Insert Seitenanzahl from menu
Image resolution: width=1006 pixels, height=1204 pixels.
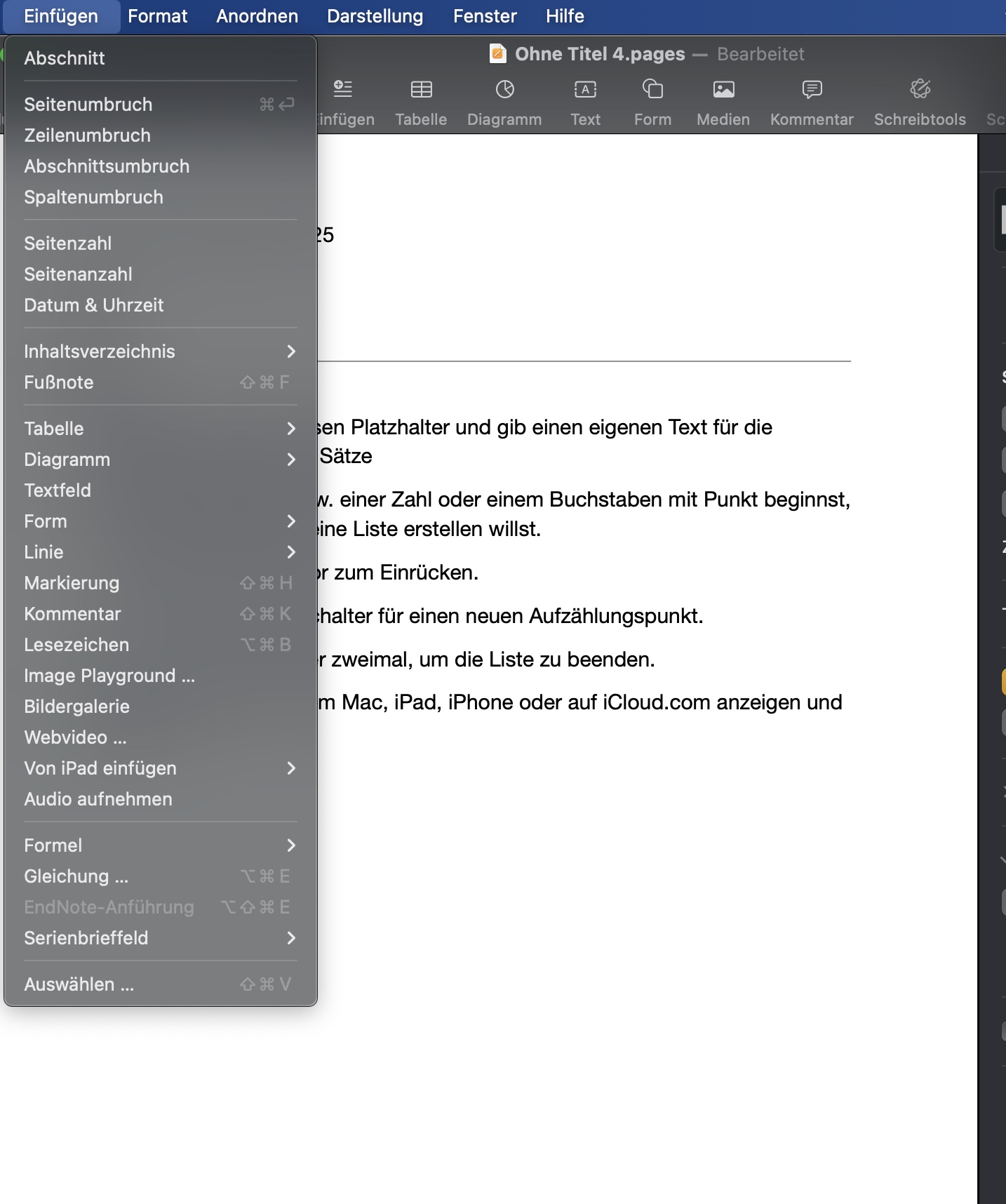(161, 274)
